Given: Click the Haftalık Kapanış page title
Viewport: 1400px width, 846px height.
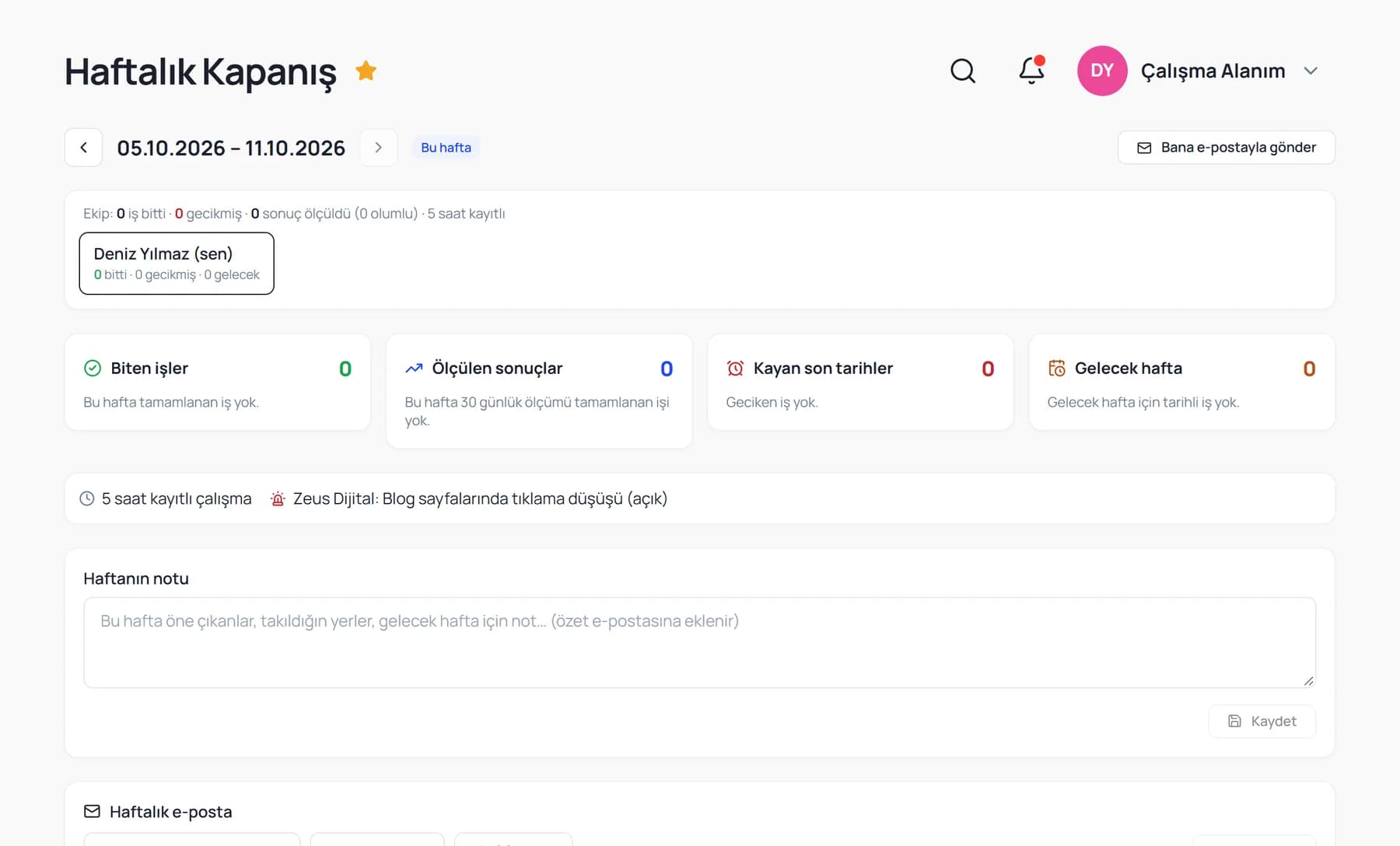Looking at the screenshot, I should pos(201,72).
